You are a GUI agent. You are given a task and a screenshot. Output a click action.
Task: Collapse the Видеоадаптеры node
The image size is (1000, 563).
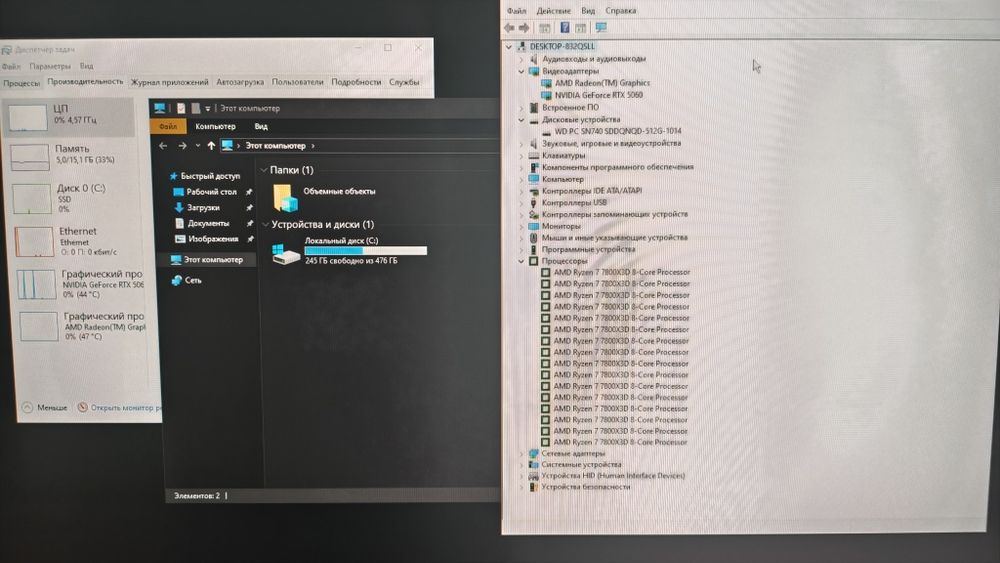521,71
